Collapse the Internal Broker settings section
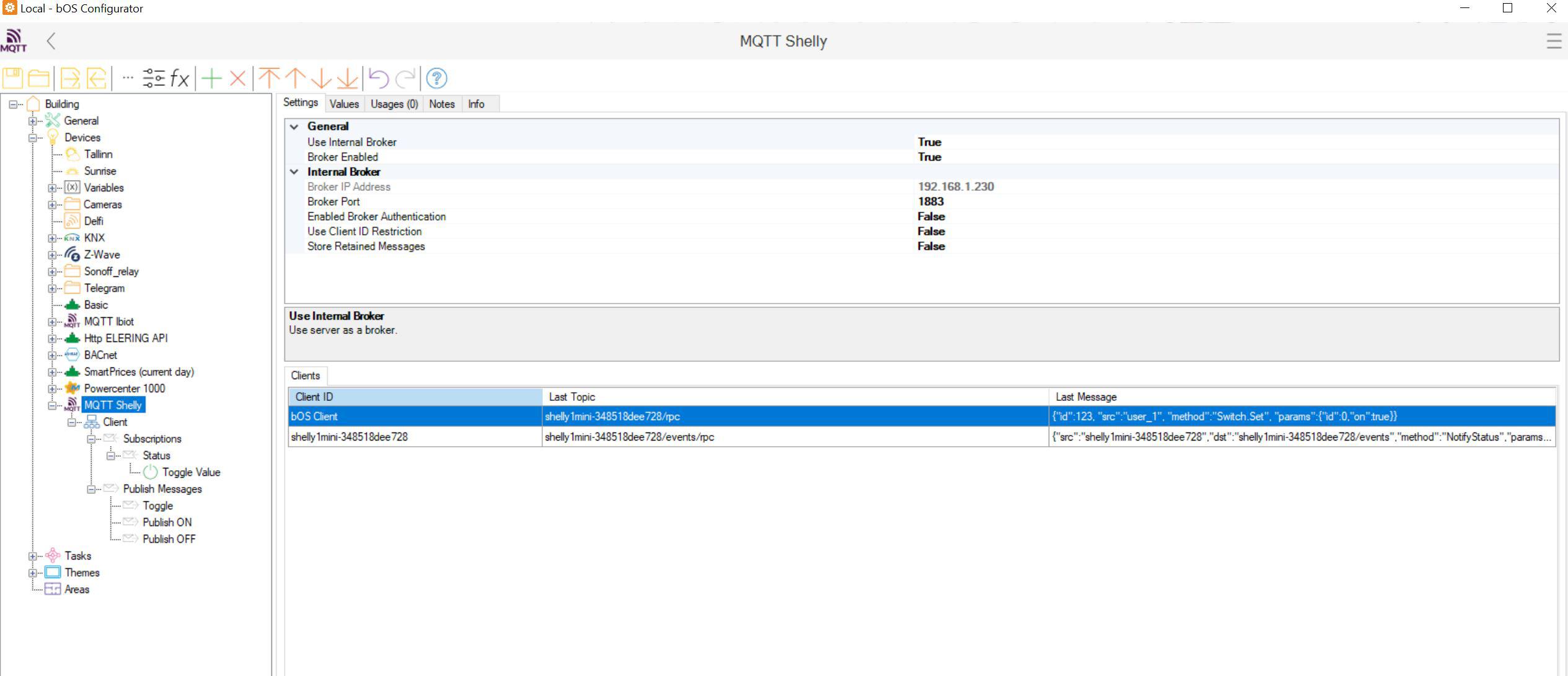Screen dimensions: 1568x676 pos(294,172)
